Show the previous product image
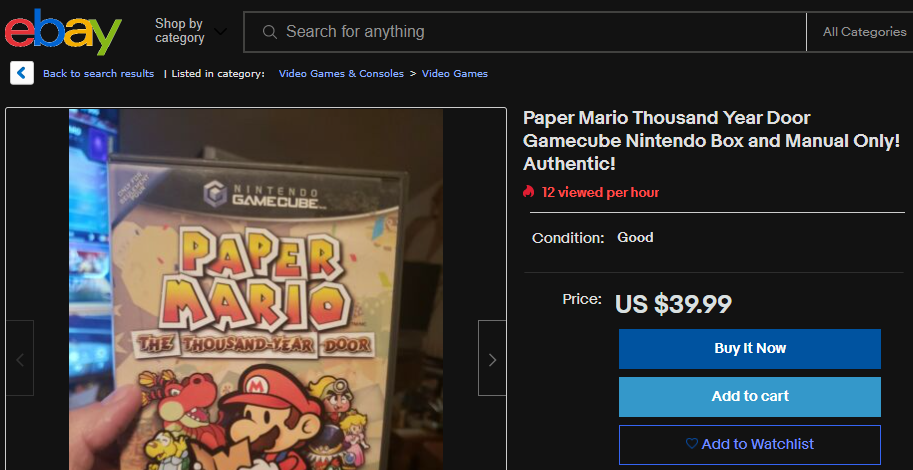 (20, 358)
